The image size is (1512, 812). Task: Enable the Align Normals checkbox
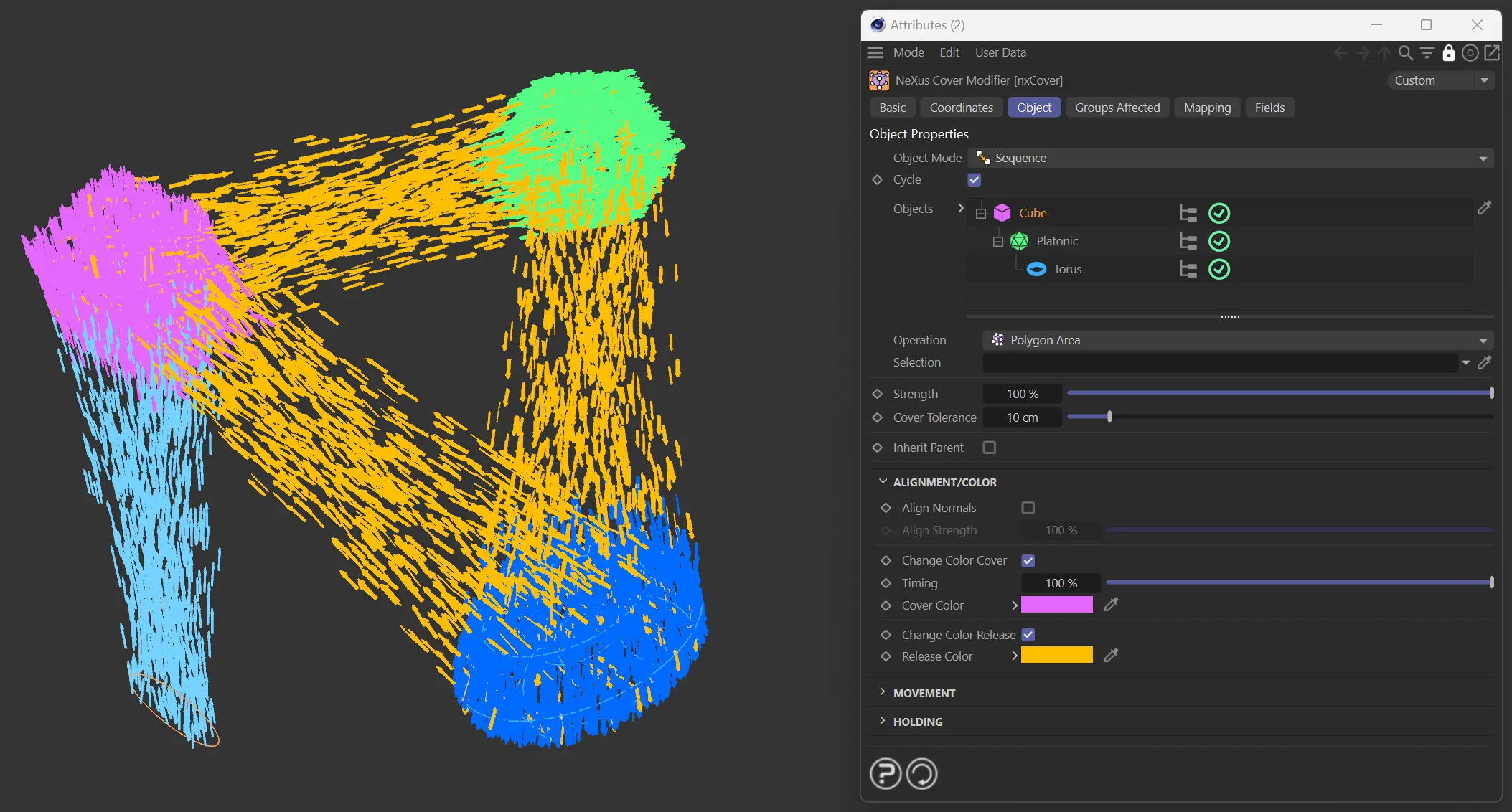click(x=1028, y=508)
